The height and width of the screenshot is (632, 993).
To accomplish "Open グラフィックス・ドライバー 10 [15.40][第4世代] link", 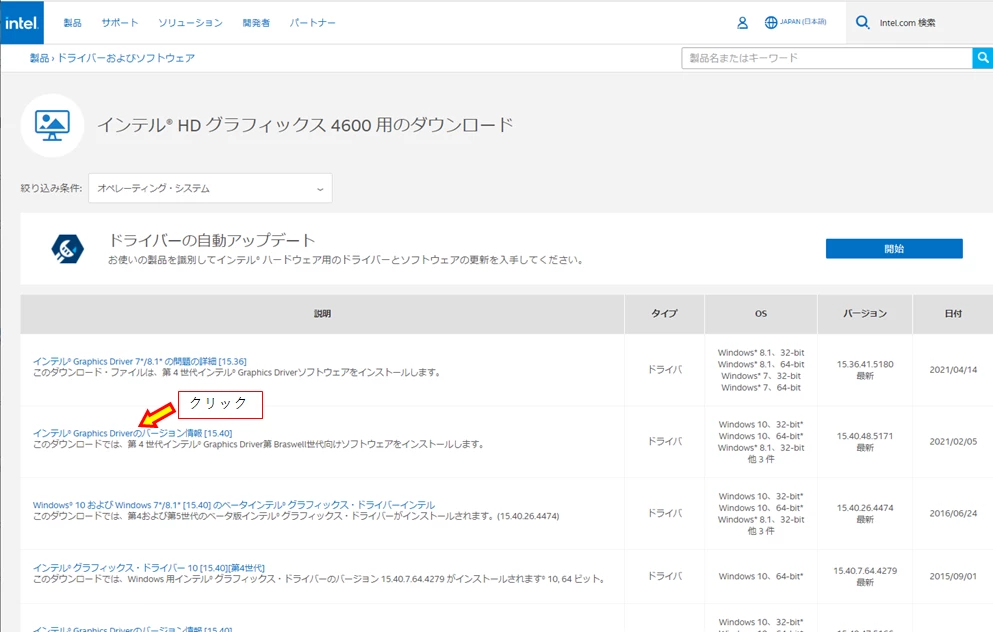I will pyautogui.click(x=149, y=567).
